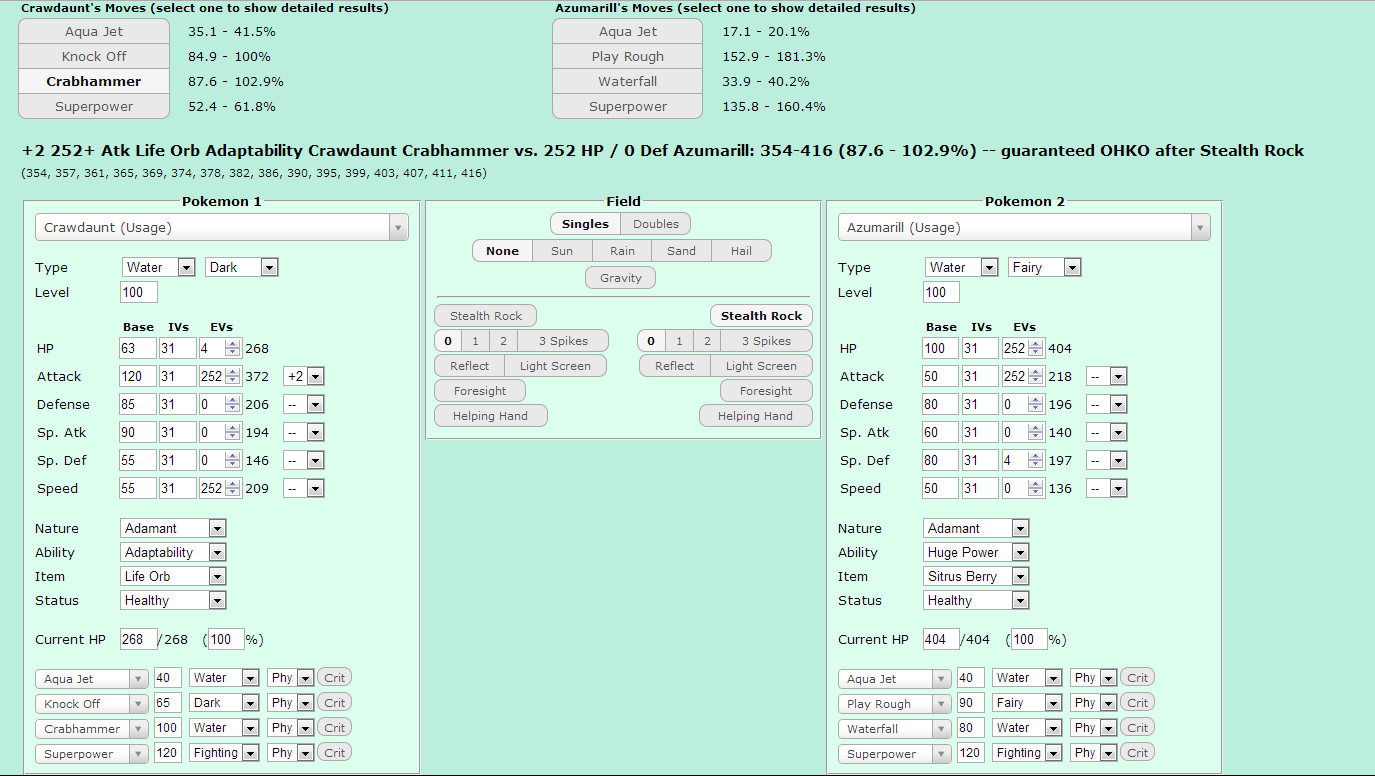Select the Crabhammer damage result description
This screenshot has height=776, width=1375.
click(x=663, y=151)
